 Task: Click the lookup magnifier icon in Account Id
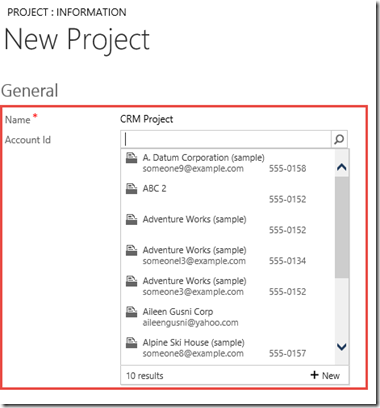click(339, 139)
